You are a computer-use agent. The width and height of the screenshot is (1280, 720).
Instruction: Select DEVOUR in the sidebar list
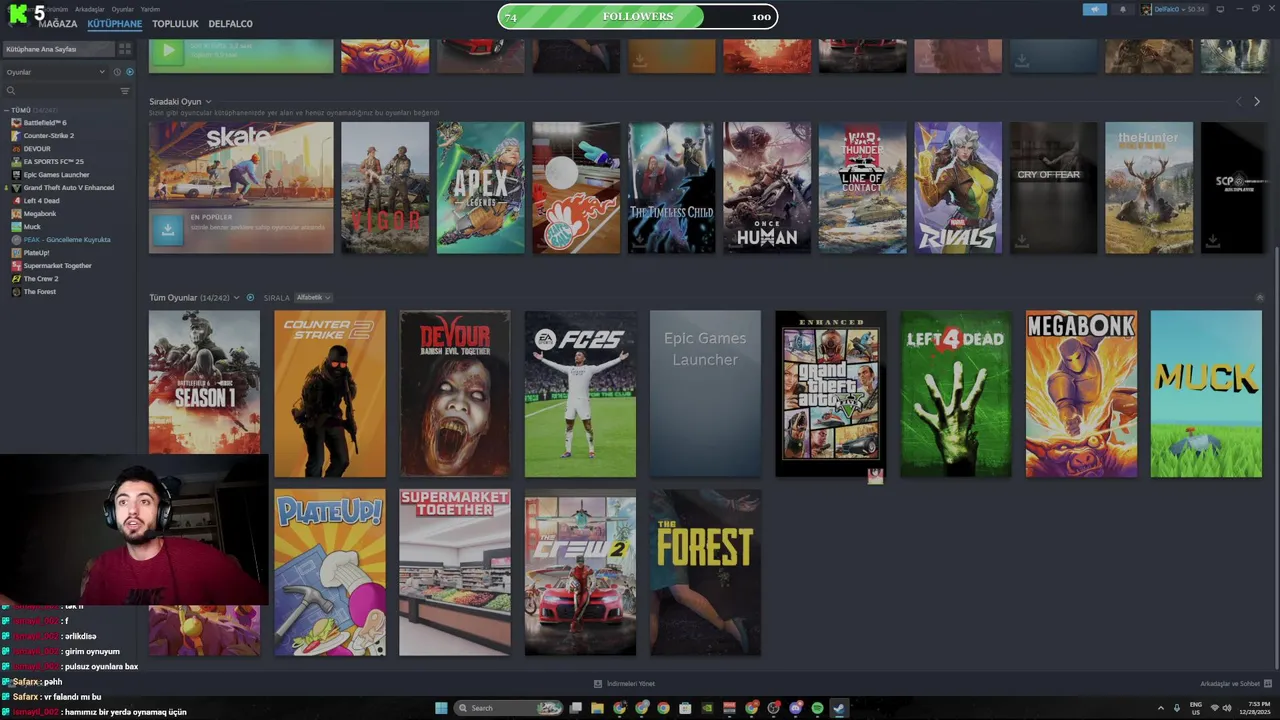pos(69,148)
